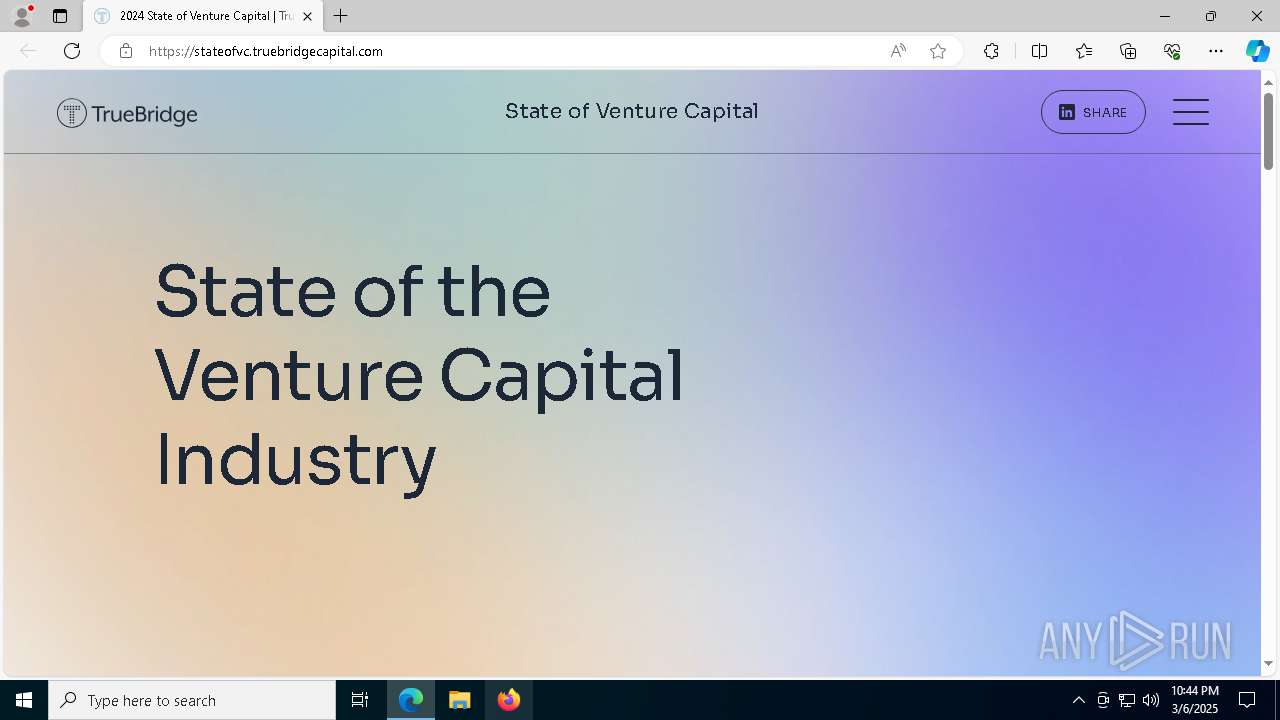Image resolution: width=1280 pixels, height=720 pixels.
Task: Add this page to favorites
Action: pos(938,51)
